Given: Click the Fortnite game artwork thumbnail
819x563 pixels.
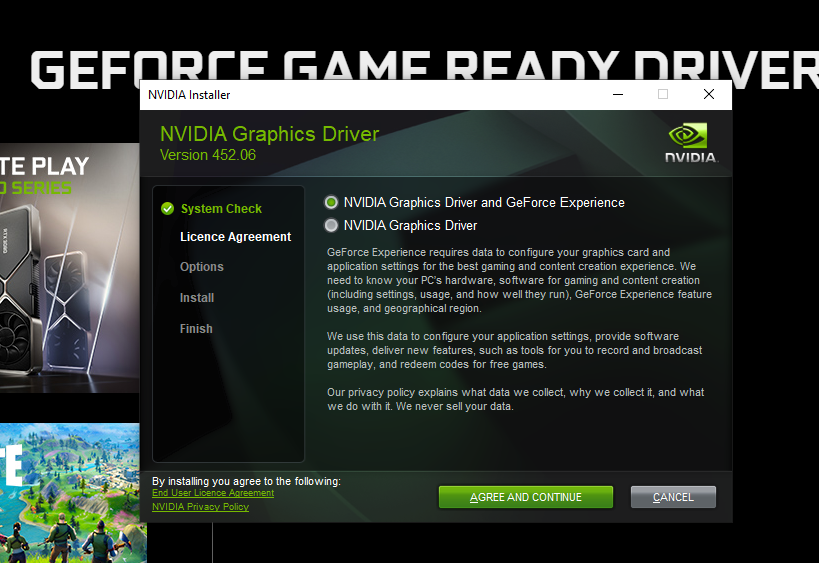Looking at the screenshot, I should (x=73, y=493).
